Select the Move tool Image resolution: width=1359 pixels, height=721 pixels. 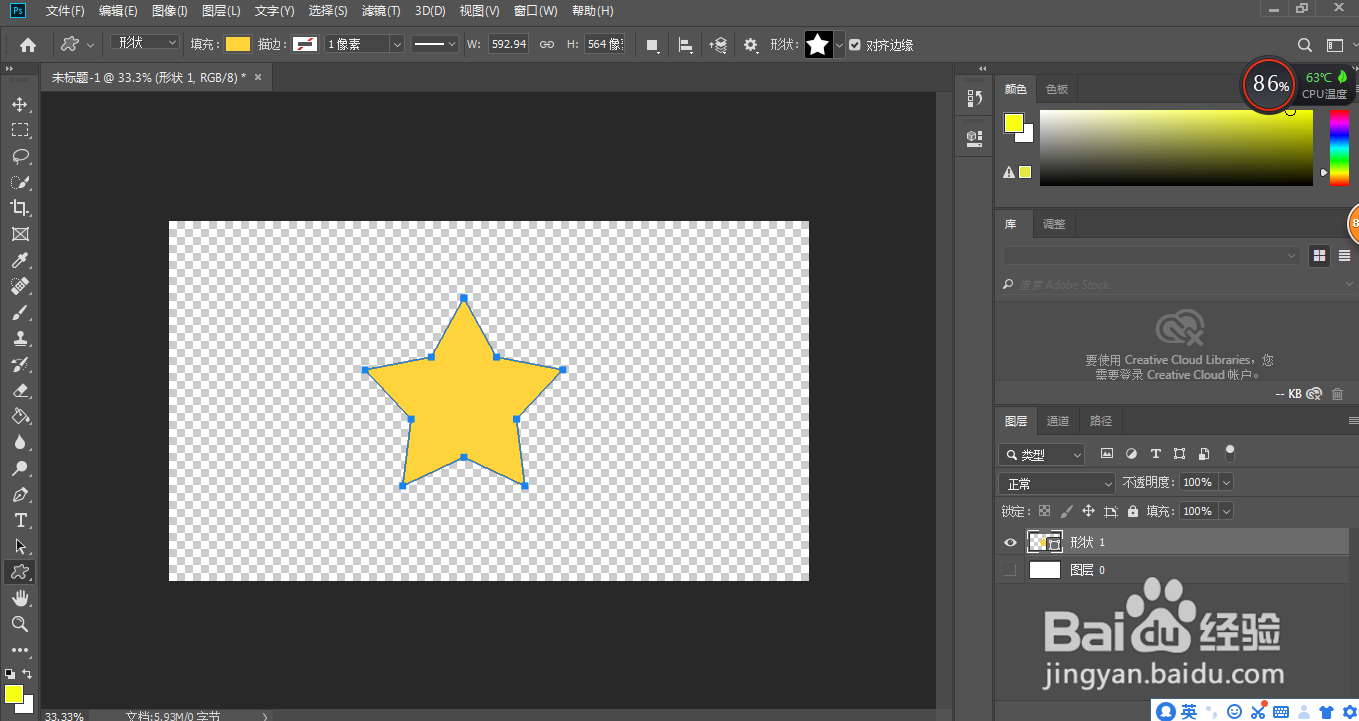(20, 104)
